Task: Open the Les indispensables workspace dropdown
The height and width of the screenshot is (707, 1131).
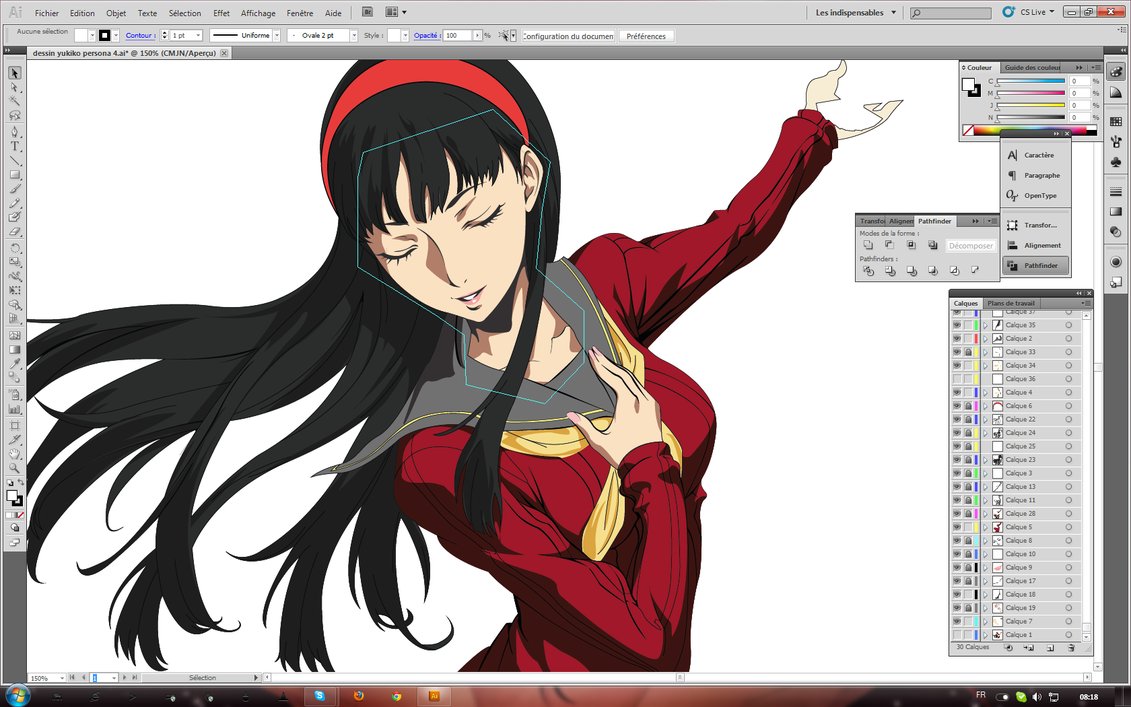Action: (855, 13)
